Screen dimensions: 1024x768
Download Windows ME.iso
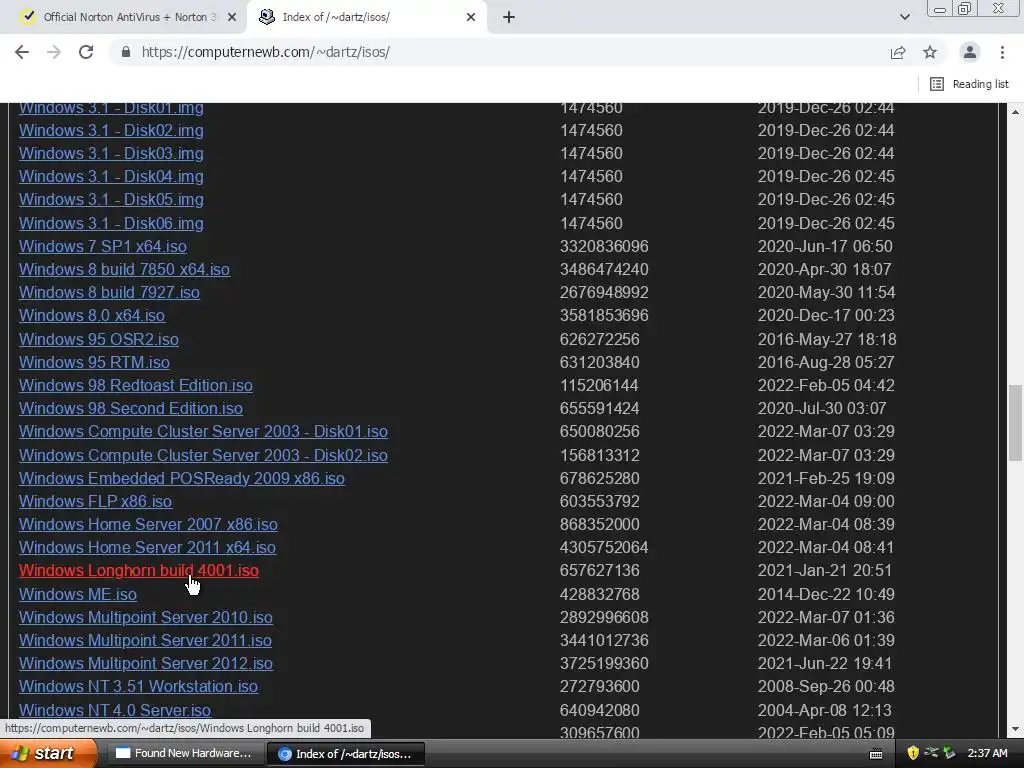pyautogui.click(x=78, y=594)
